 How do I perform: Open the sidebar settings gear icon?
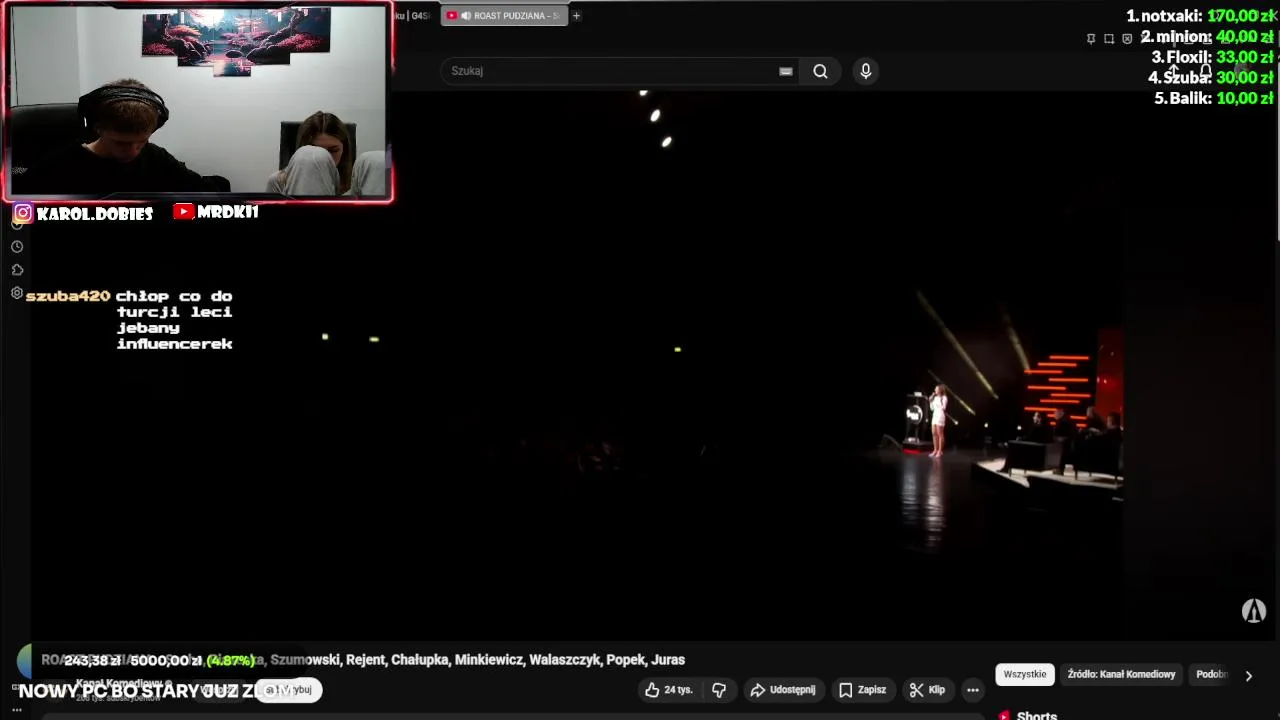point(17,293)
